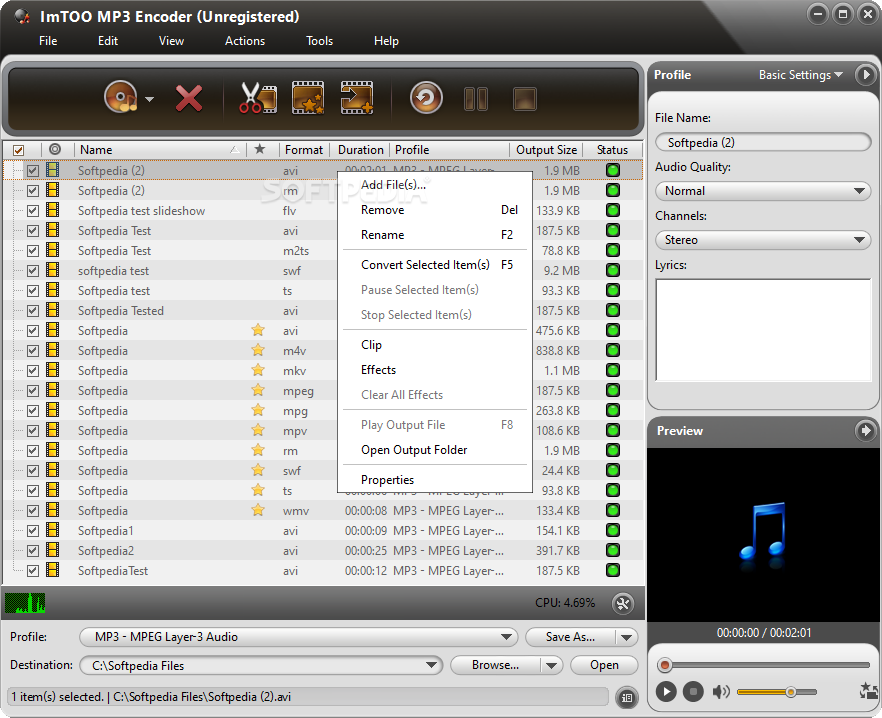Mute the preview speaker icon
Screen dimensions: 882x718
[721, 692]
